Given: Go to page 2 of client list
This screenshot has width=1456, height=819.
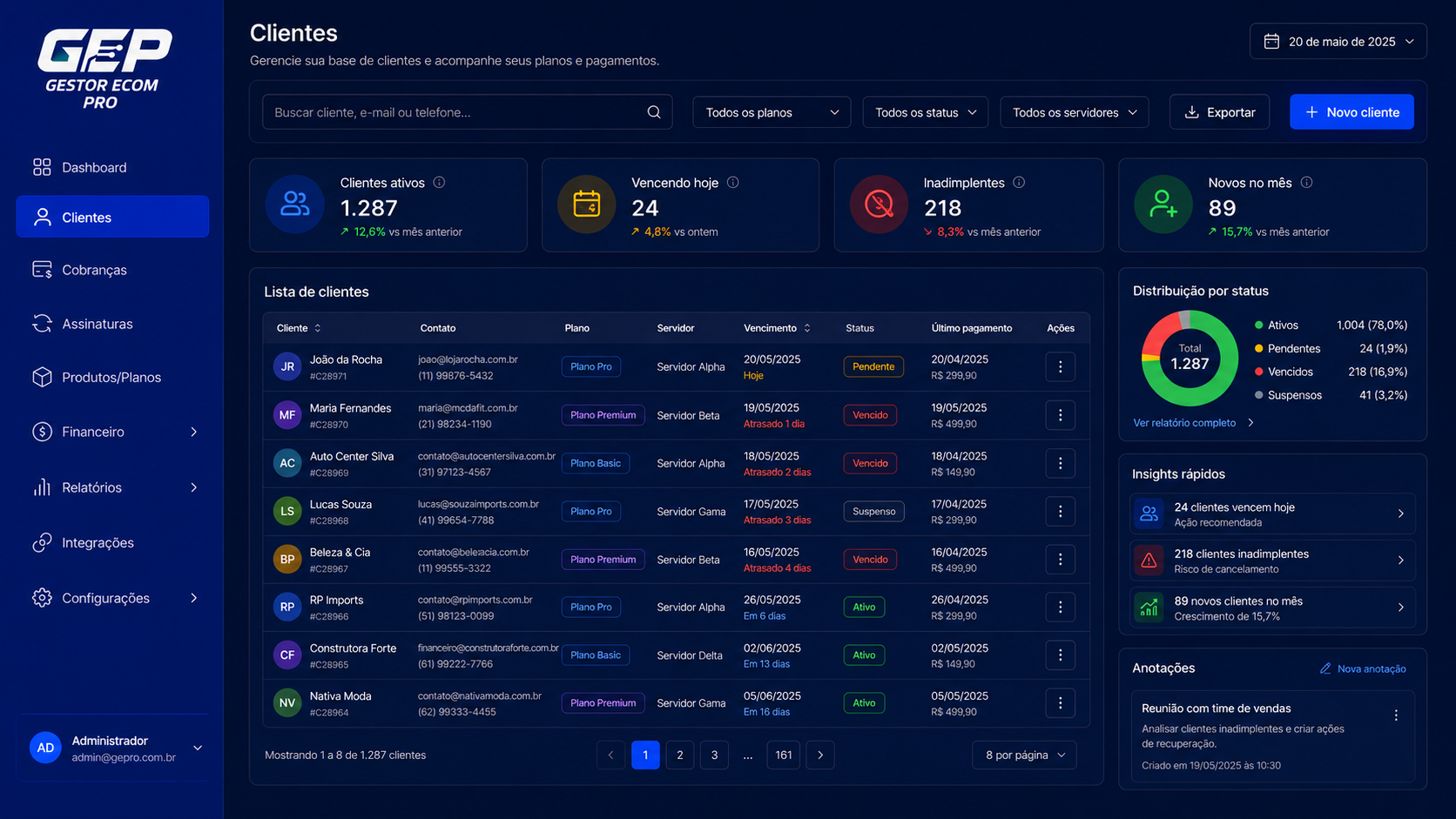Looking at the screenshot, I should tap(679, 755).
